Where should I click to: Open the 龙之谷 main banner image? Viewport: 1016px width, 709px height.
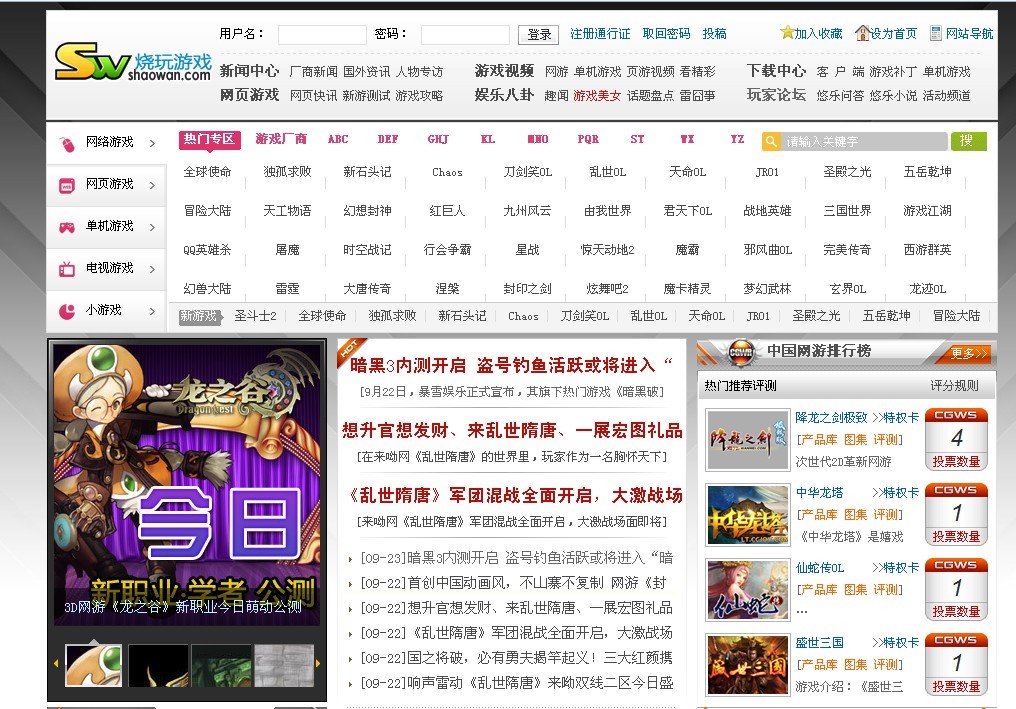tap(187, 484)
